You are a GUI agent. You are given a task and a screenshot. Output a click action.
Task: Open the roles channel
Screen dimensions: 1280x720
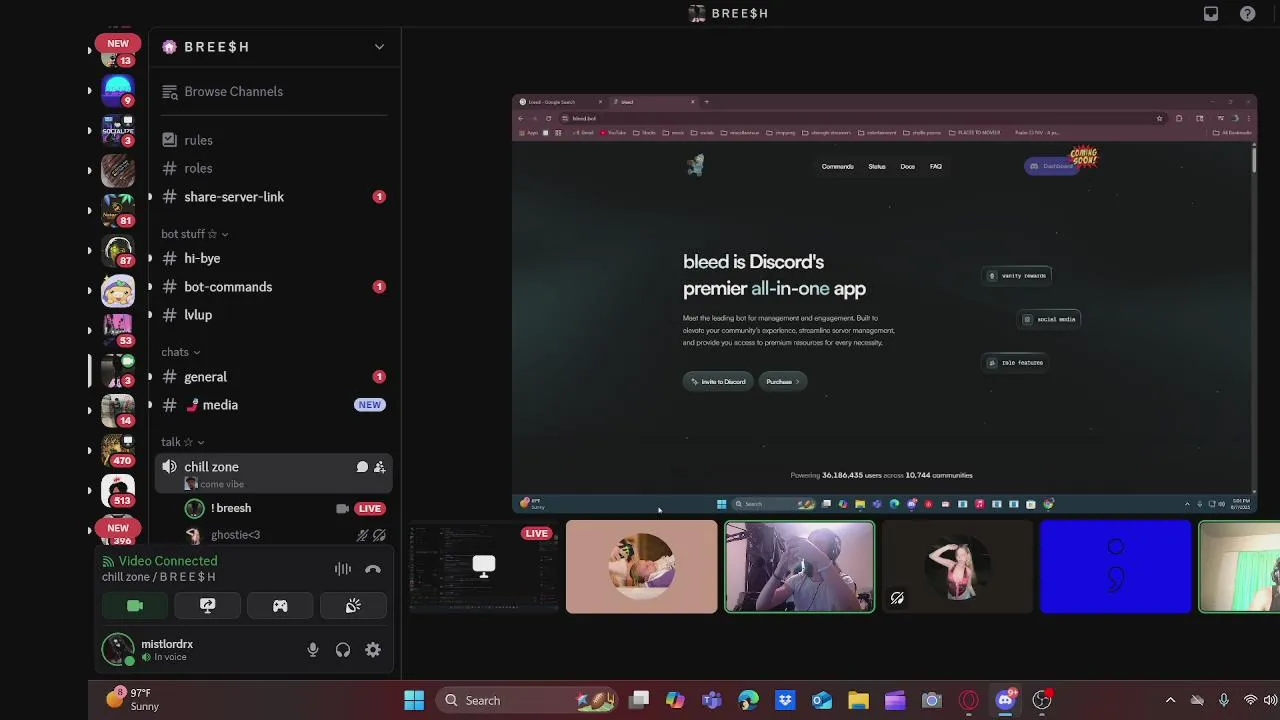coord(274,168)
